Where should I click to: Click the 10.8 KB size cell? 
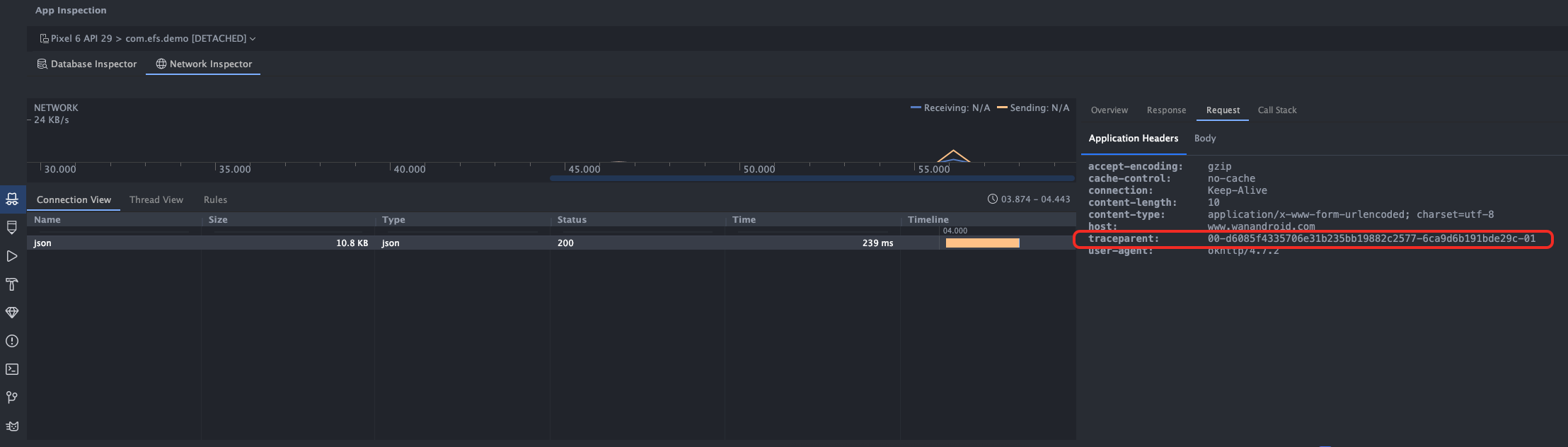(x=352, y=243)
